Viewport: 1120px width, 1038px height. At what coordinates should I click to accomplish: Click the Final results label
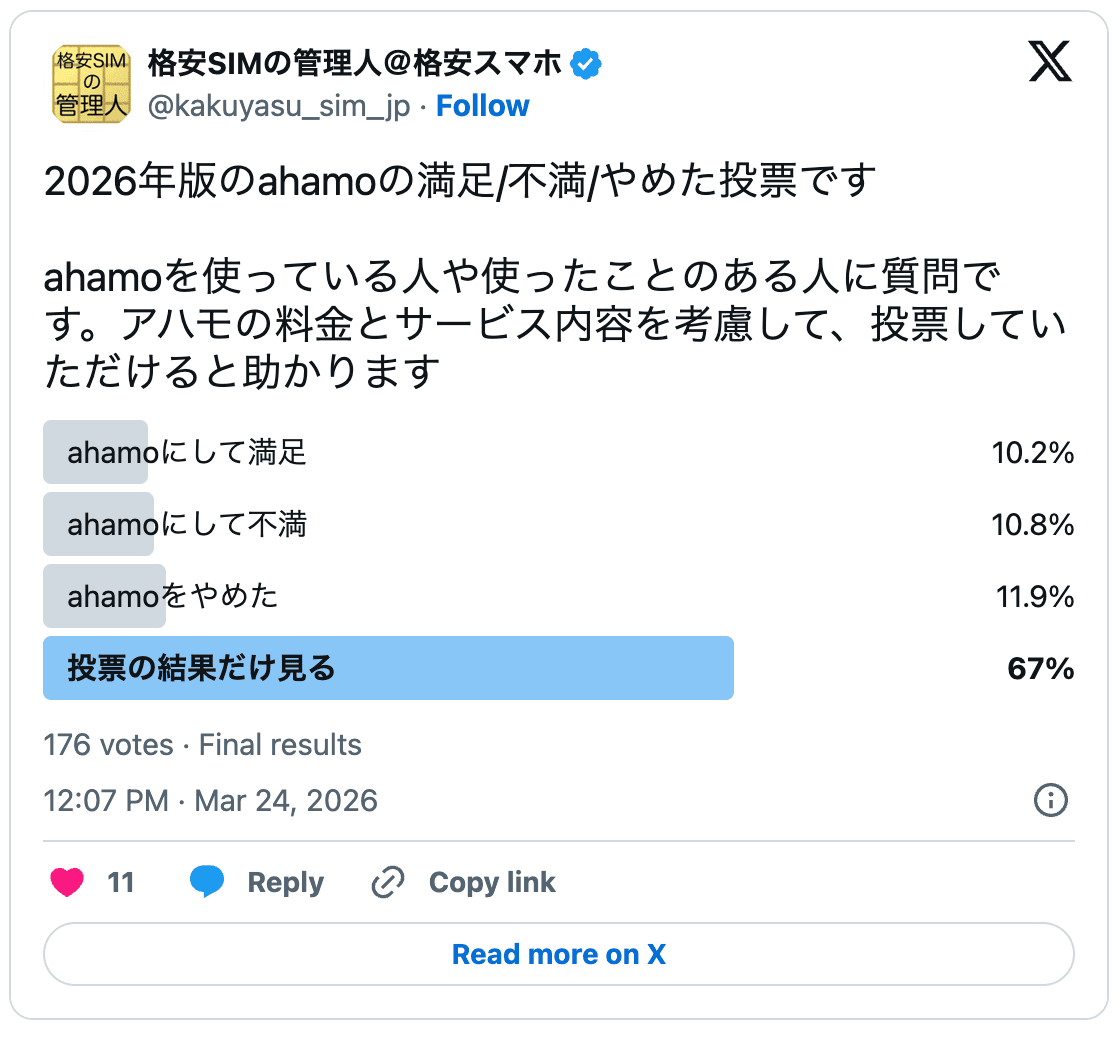[x=278, y=744]
